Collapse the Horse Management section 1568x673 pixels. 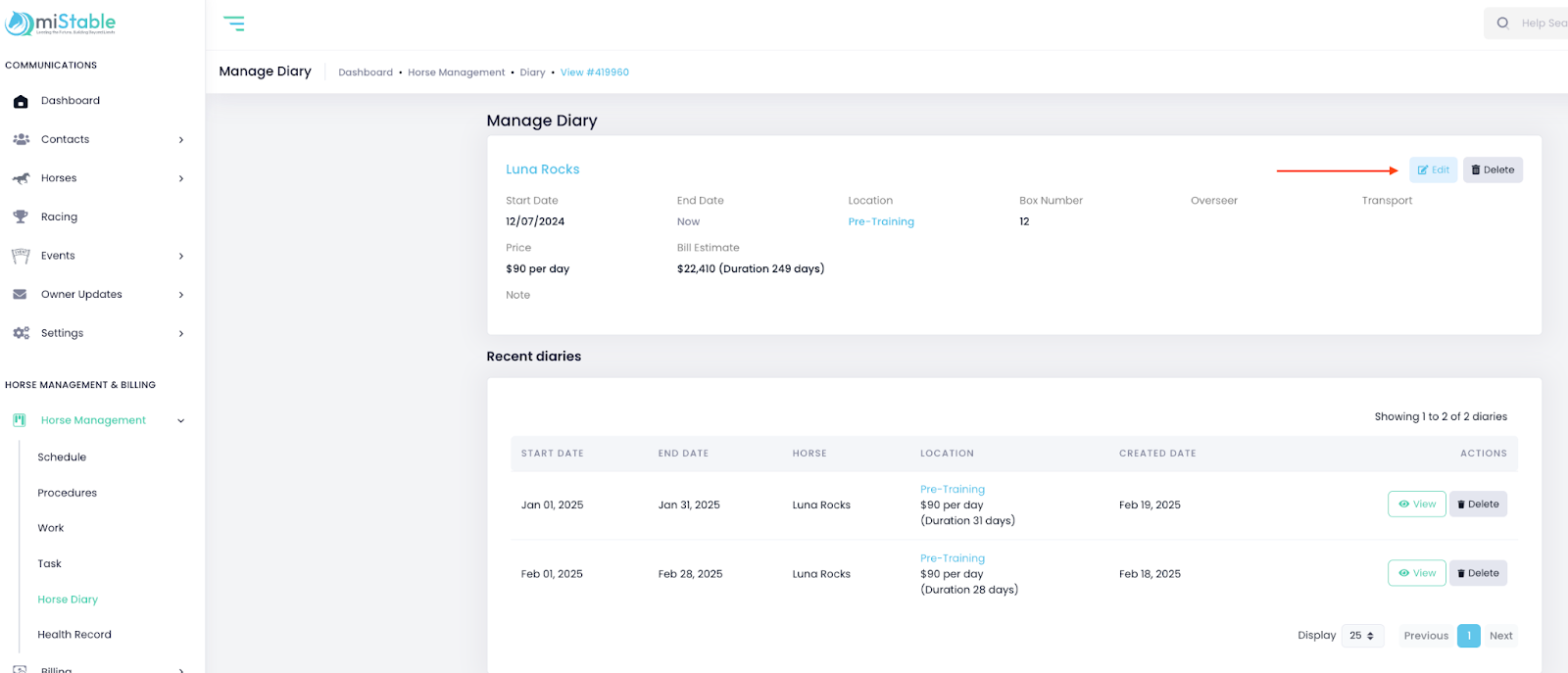[180, 420]
